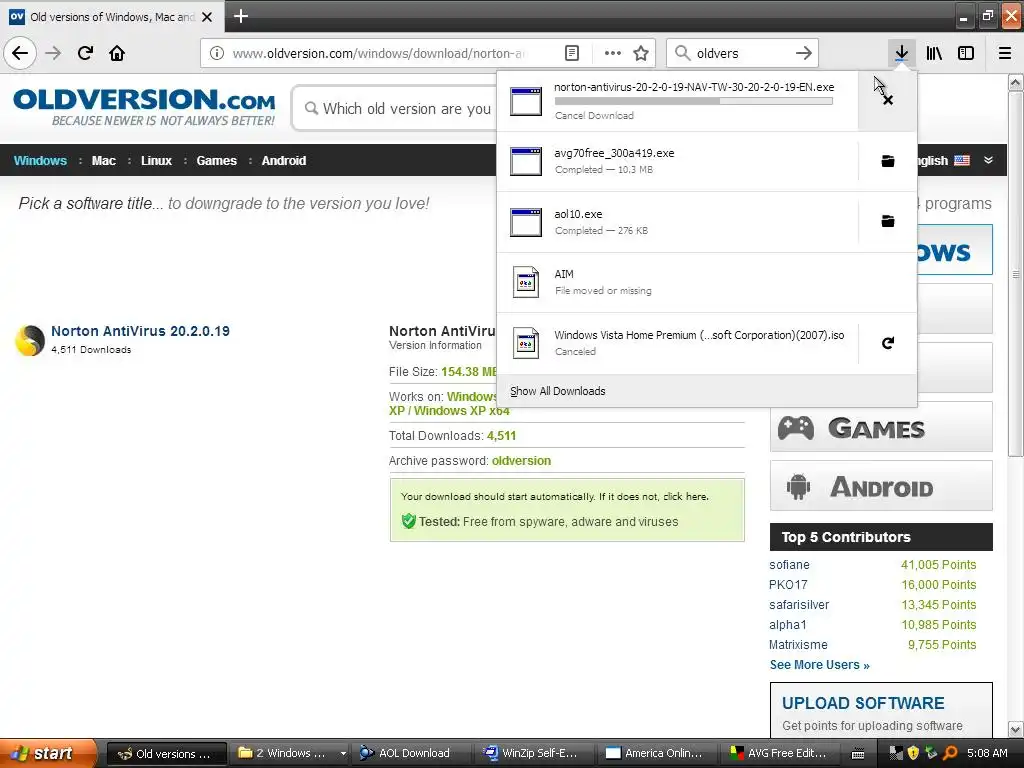Open contributor PKO17 profile
The image size is (1024, 768).
click(x=788, y=584)
